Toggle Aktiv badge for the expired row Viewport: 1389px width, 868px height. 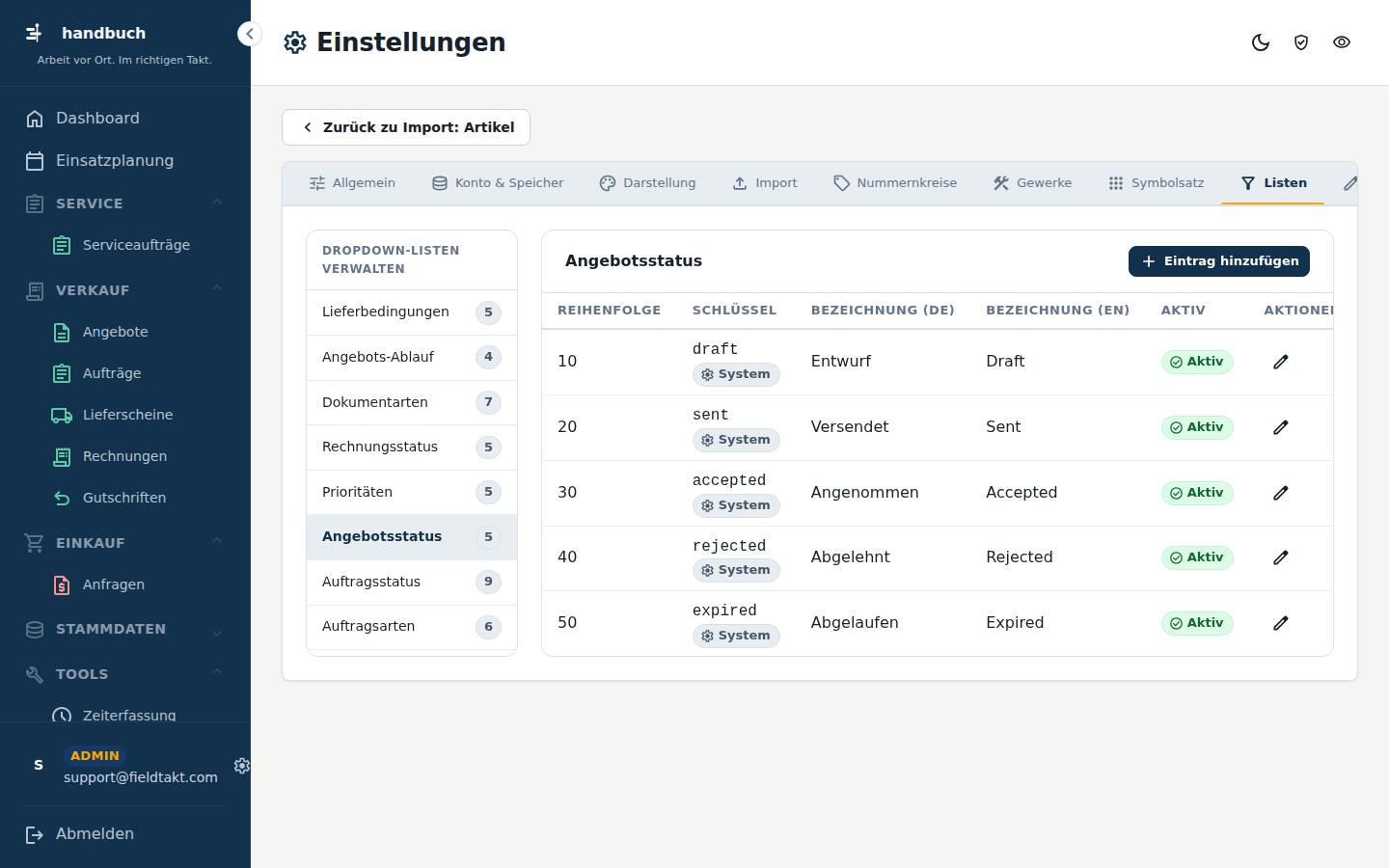tap(1197, 623)
